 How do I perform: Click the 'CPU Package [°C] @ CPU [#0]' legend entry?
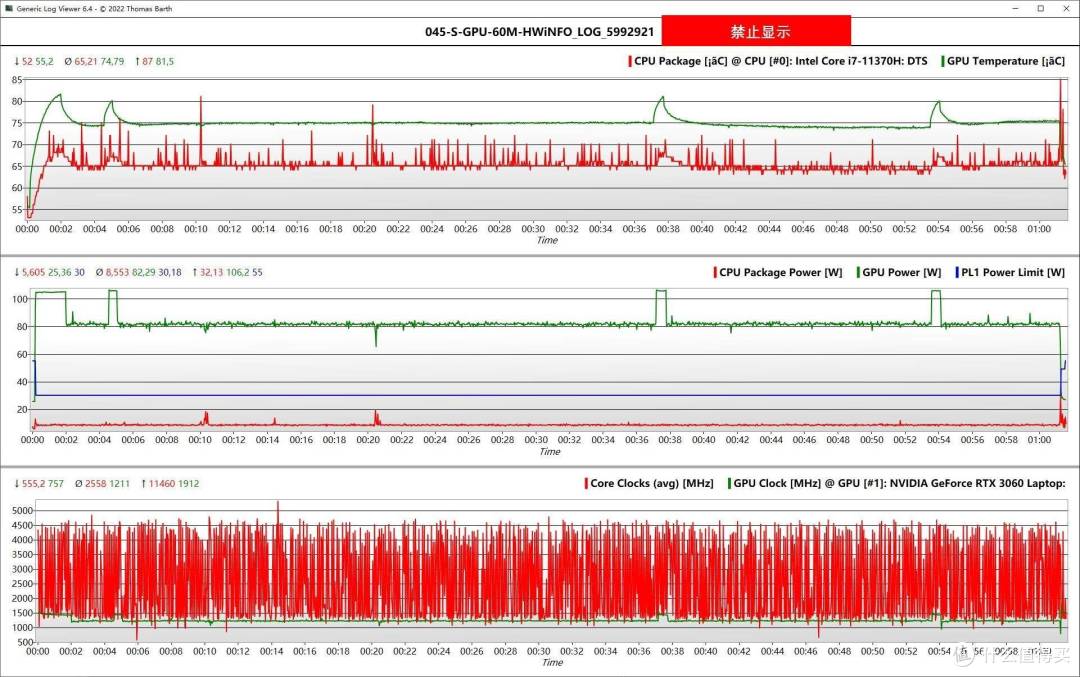(x=778, y=61)
